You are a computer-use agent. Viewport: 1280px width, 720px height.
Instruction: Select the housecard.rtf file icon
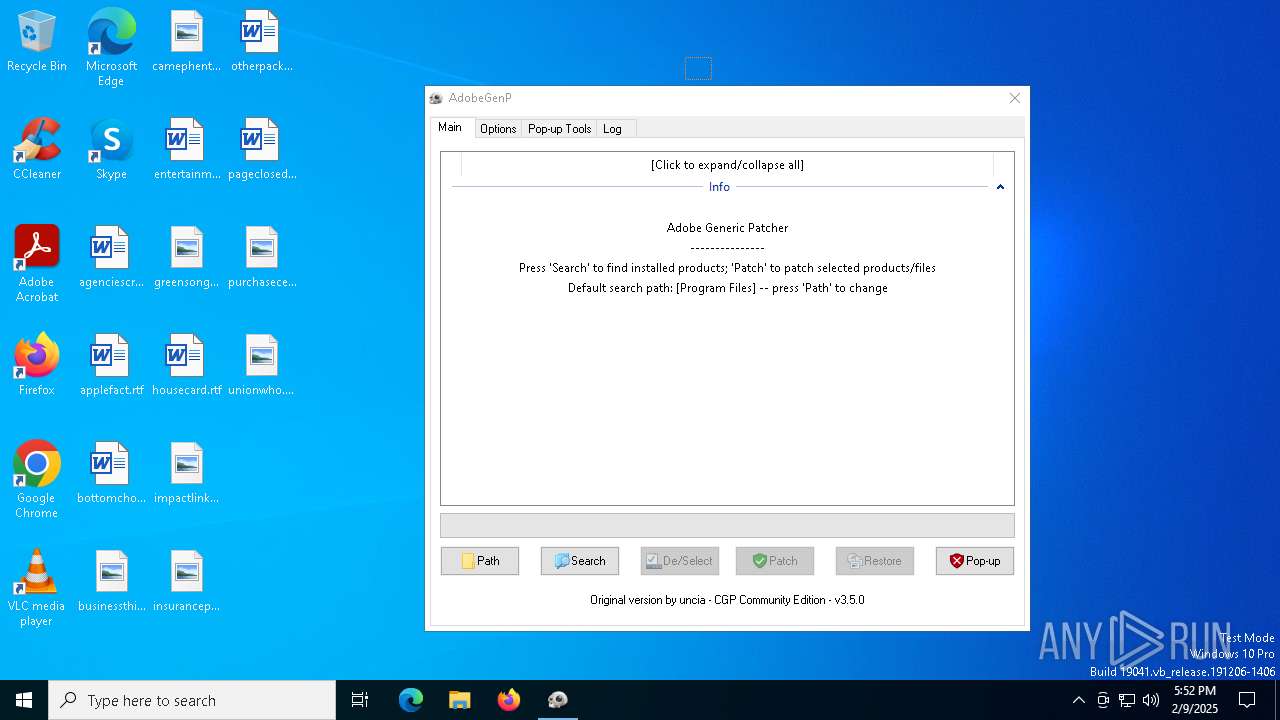tap(186, 365)
